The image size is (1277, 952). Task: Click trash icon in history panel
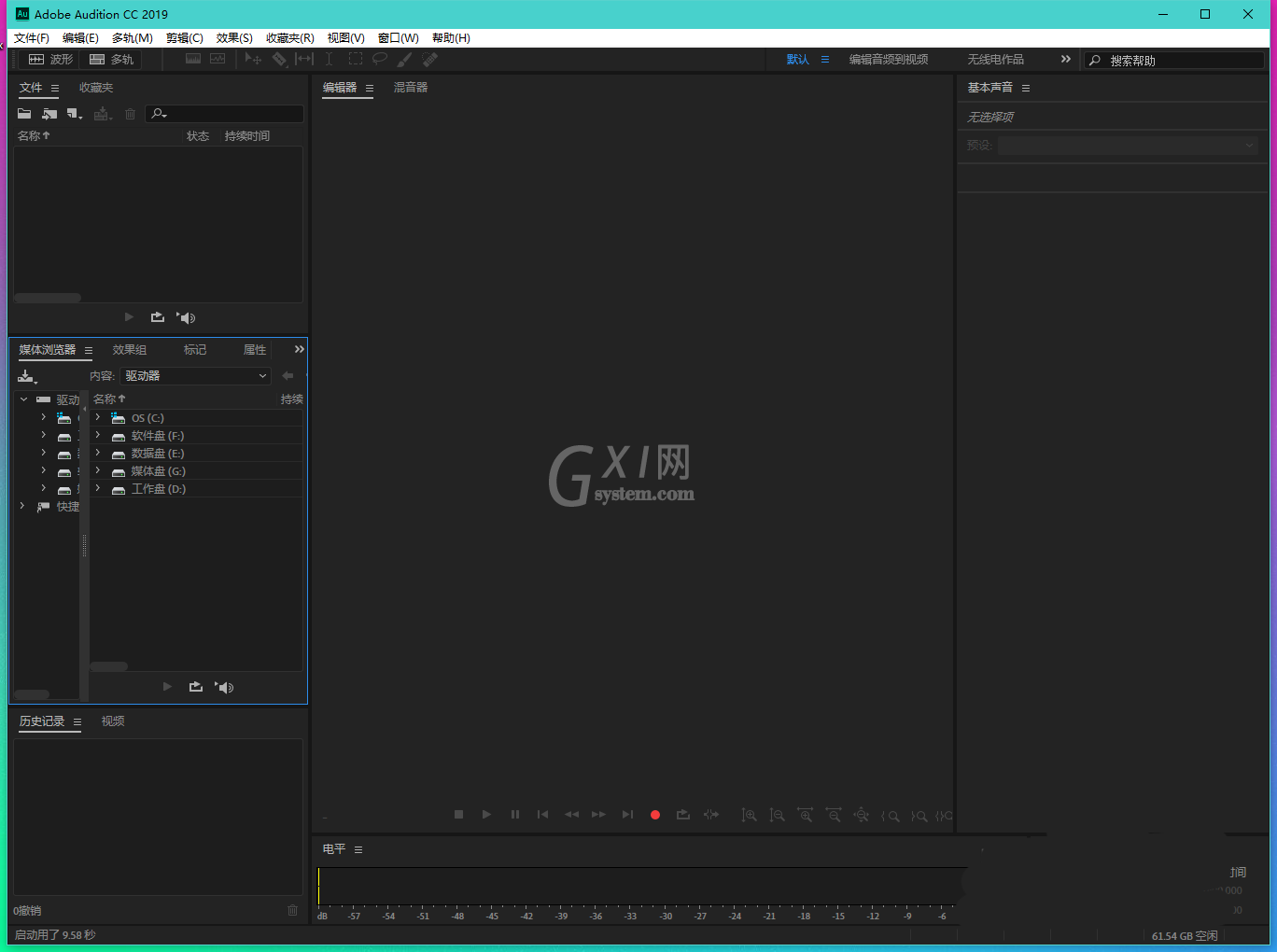pos(292,910)
